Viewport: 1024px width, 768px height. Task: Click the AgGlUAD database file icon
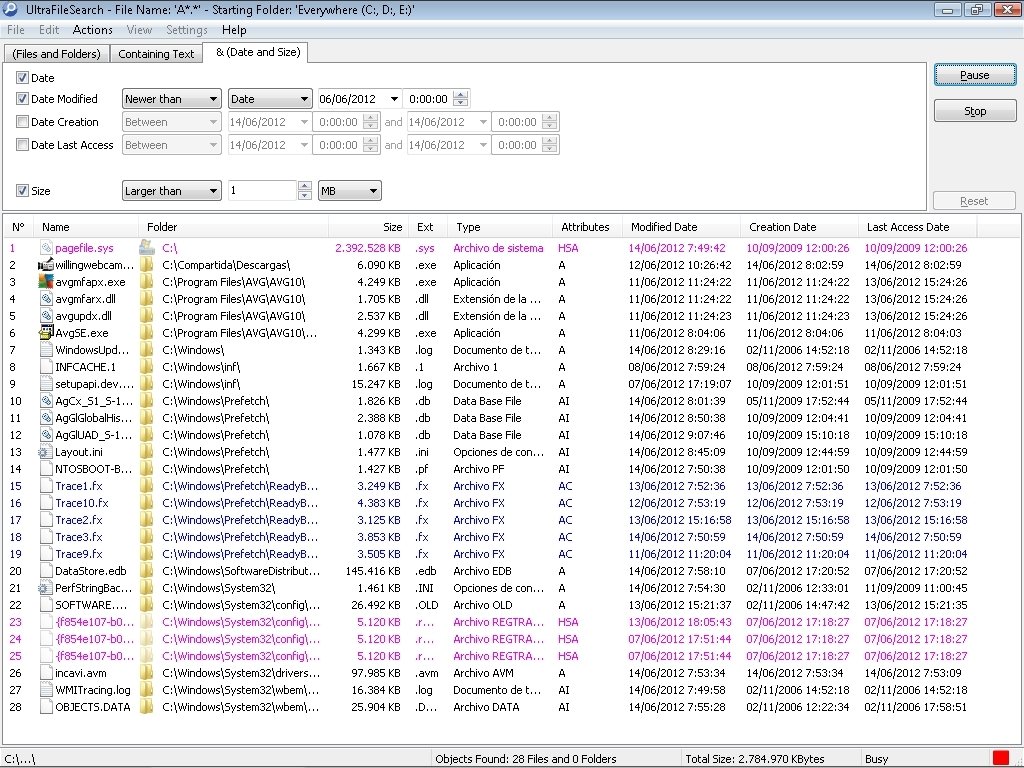coord(46,435)
